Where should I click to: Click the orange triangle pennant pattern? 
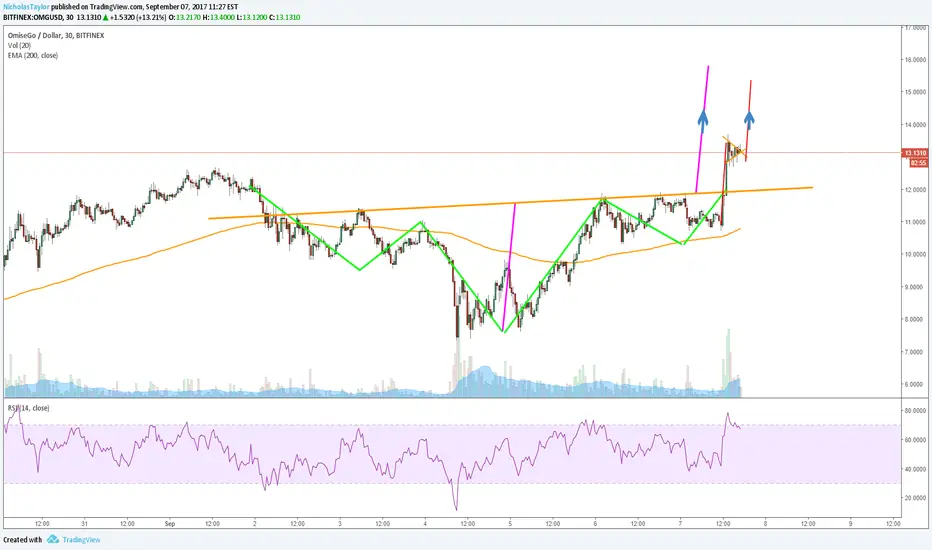[734, 150]
